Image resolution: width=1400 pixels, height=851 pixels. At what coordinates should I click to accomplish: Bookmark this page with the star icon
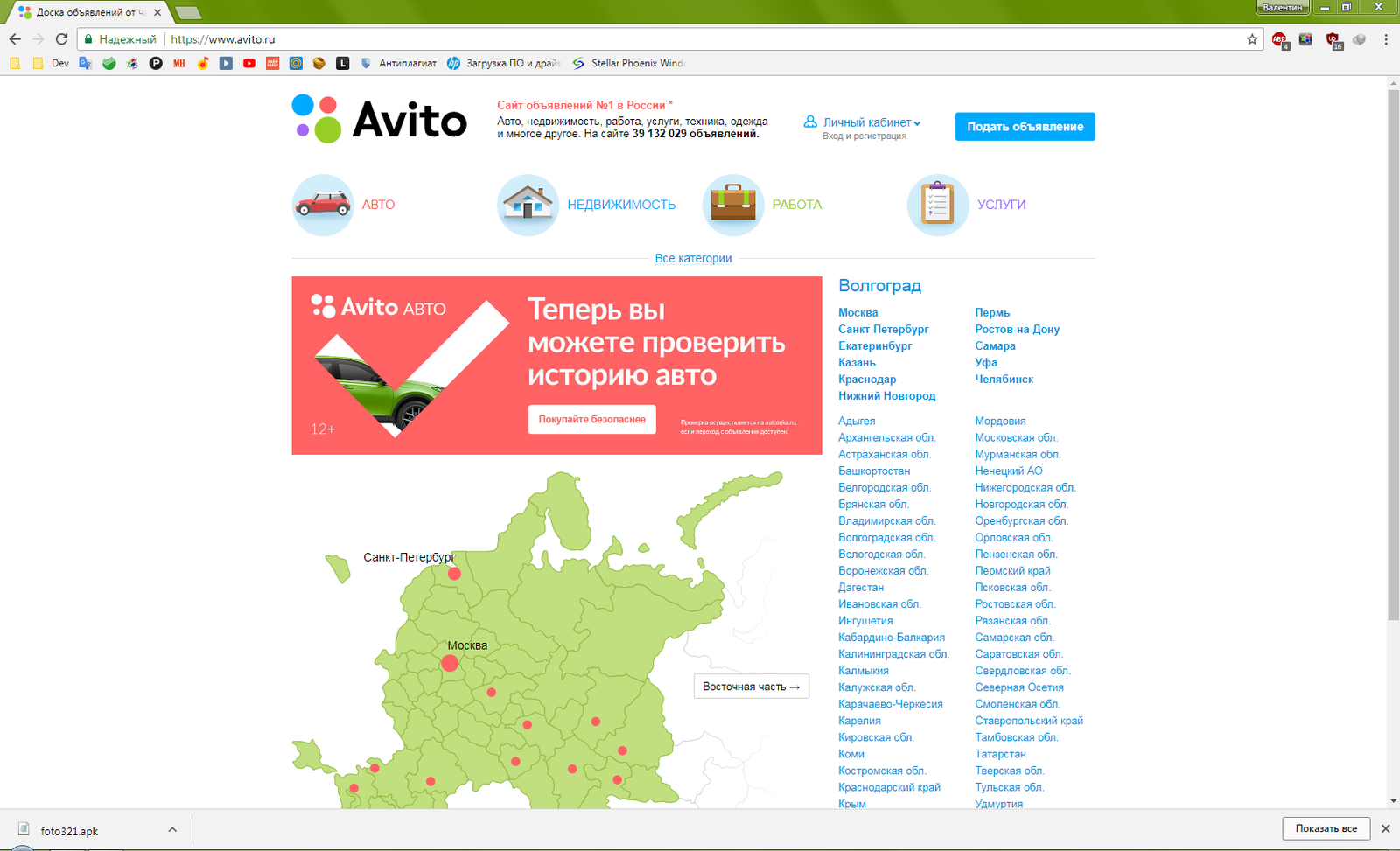point(1252,39)
